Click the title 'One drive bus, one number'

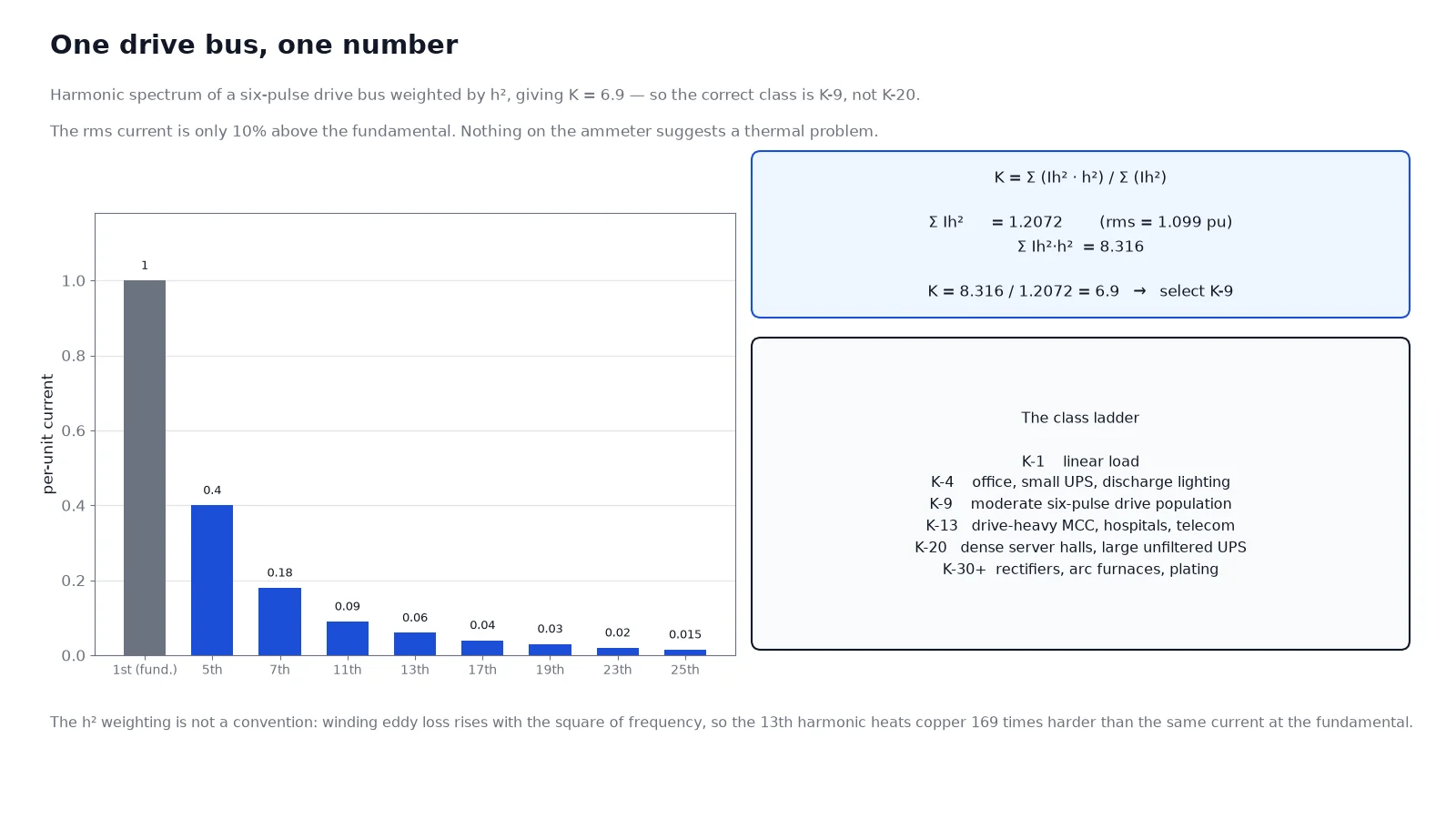[x=254, y=45]
